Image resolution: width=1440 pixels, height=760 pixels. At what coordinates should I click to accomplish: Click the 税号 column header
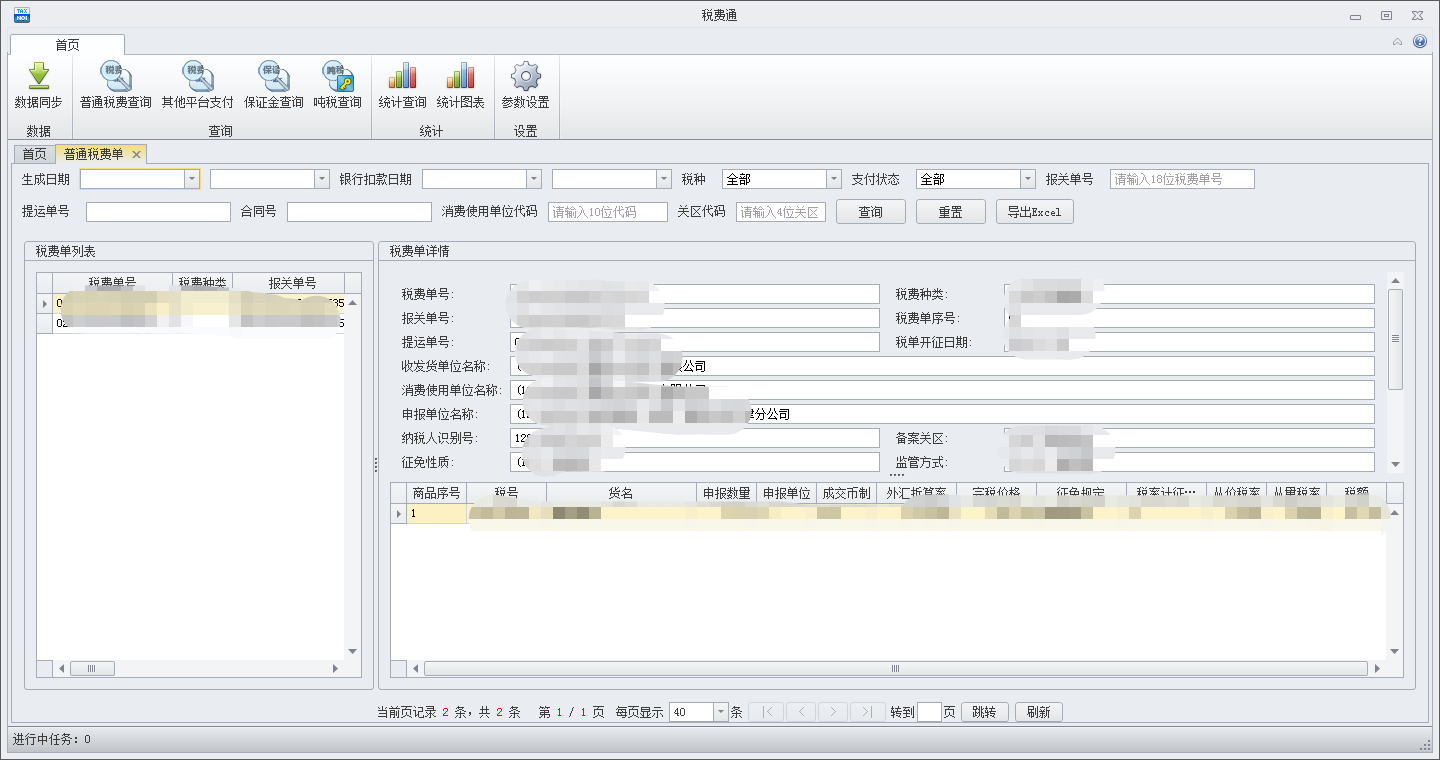[x=506, y=493]
